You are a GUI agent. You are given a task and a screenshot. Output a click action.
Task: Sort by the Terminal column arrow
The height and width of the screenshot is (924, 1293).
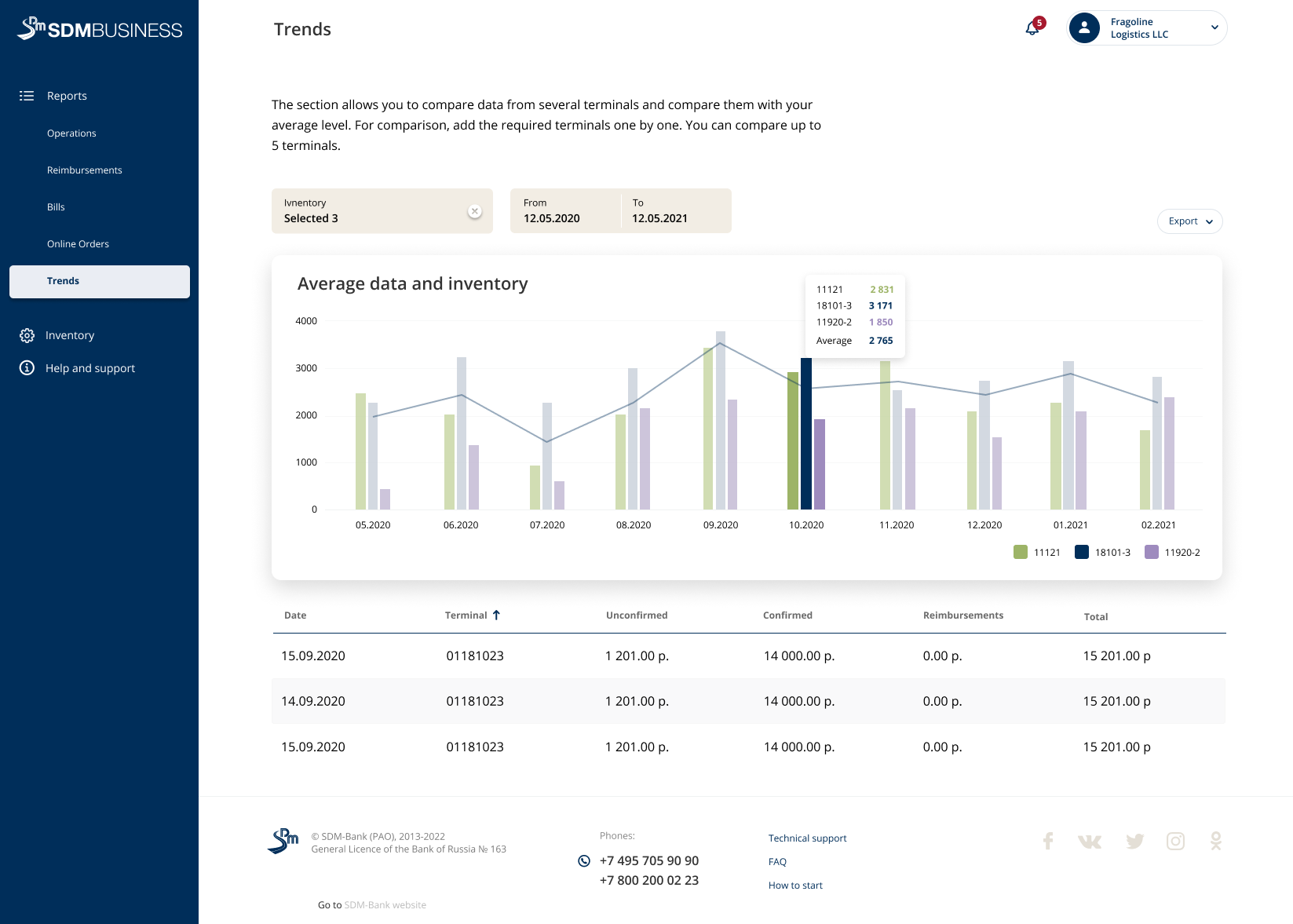[496, 615]
